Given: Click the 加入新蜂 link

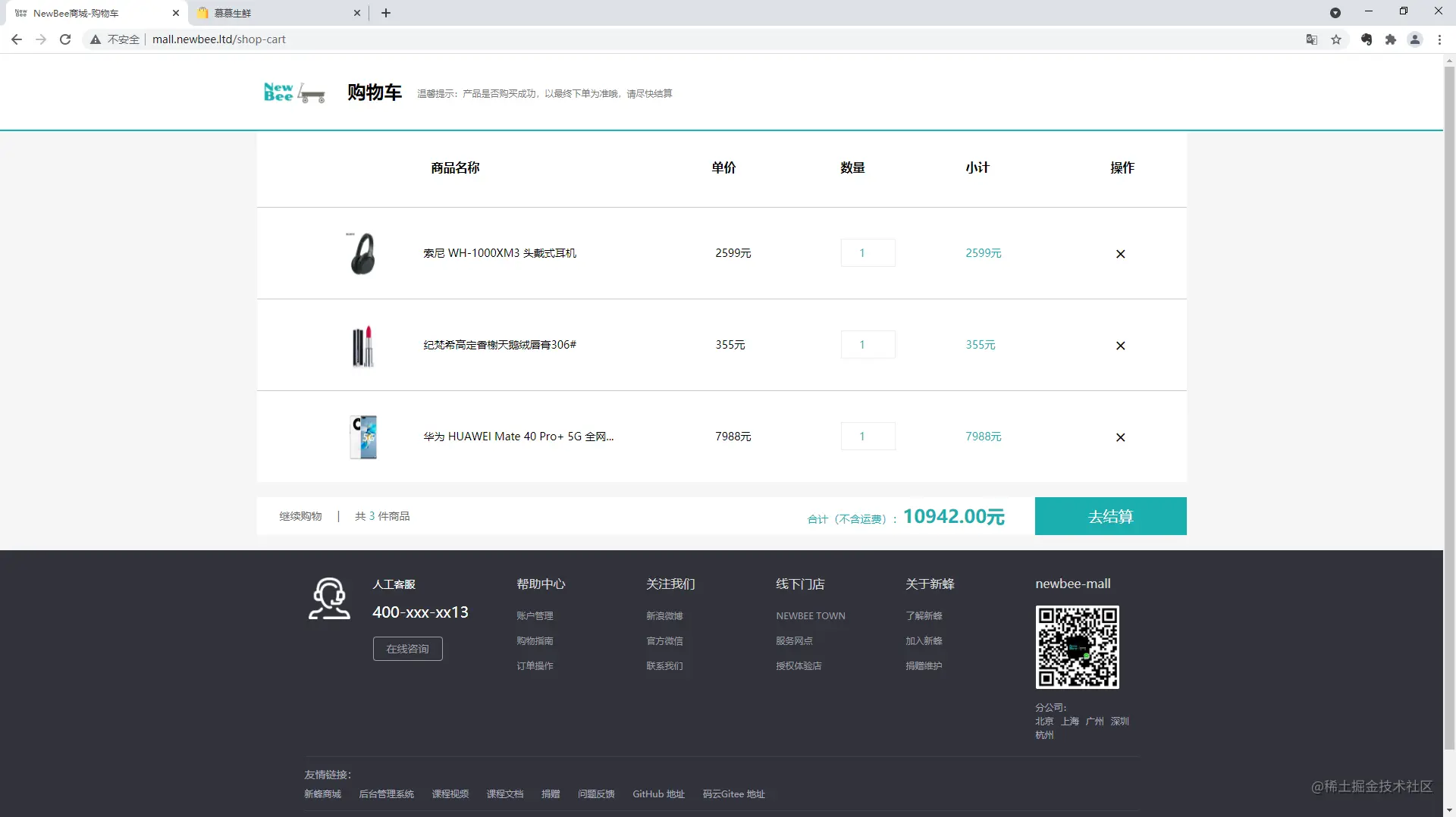Looking at the screenshot, I should pos(924,641).
